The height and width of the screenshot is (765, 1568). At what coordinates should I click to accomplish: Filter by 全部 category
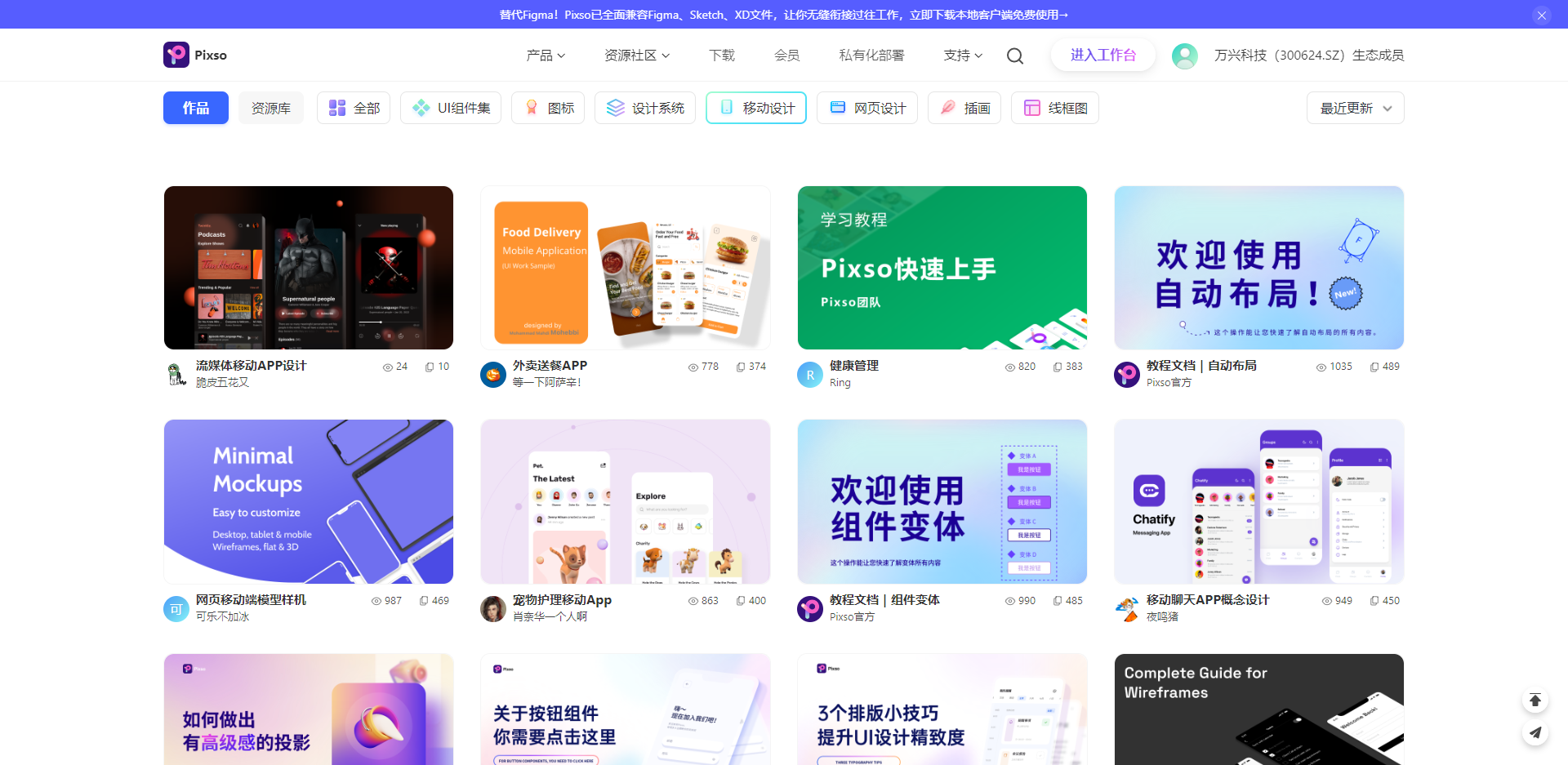tap(354, 108)
